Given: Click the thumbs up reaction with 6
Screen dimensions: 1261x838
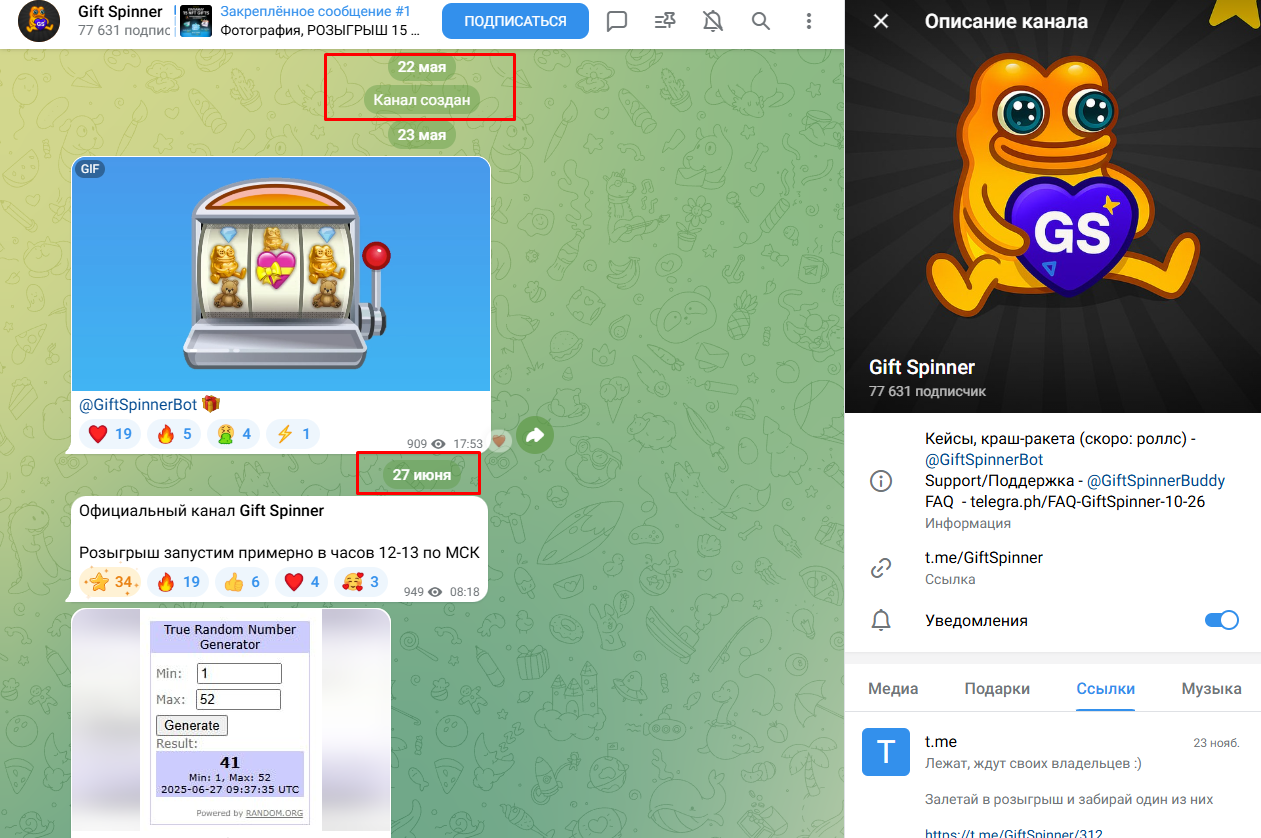Looking at the screenshot, I should (242, 582).
